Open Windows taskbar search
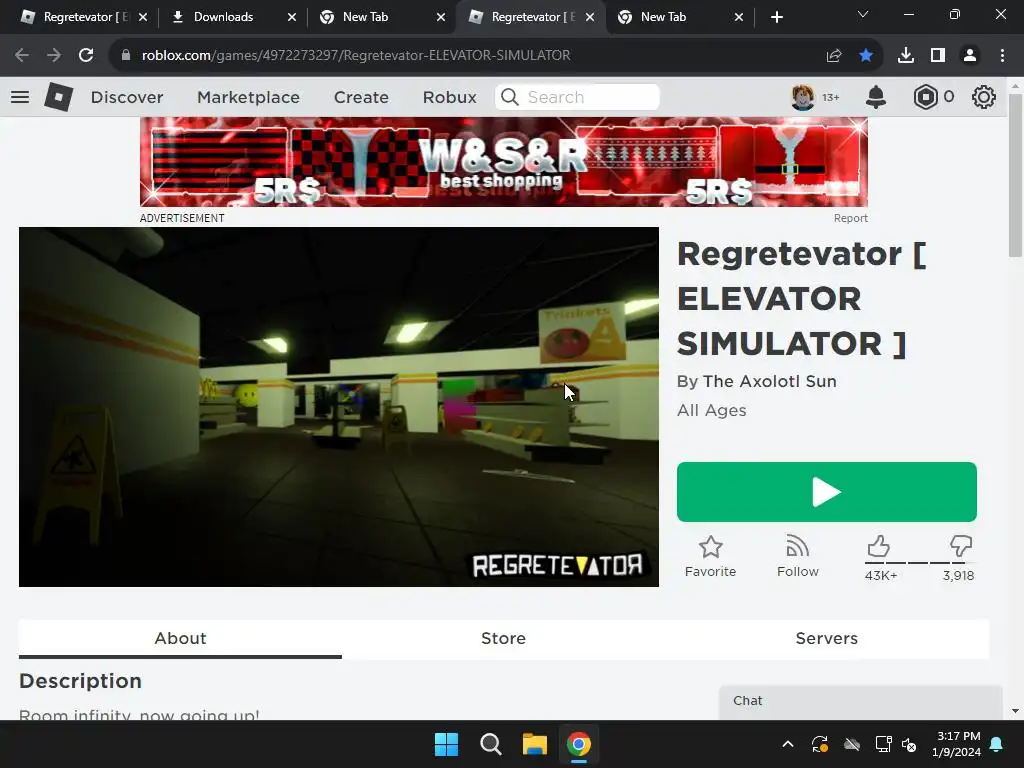Screen dimensions: 1024x768 [490, 744]
